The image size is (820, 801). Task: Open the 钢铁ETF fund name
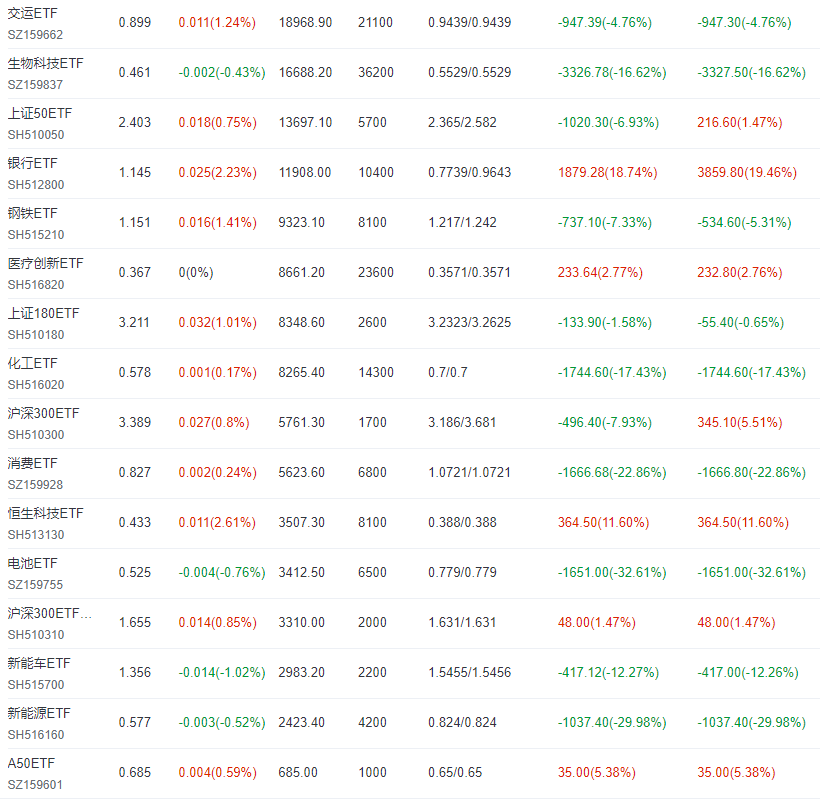(32, 213)
